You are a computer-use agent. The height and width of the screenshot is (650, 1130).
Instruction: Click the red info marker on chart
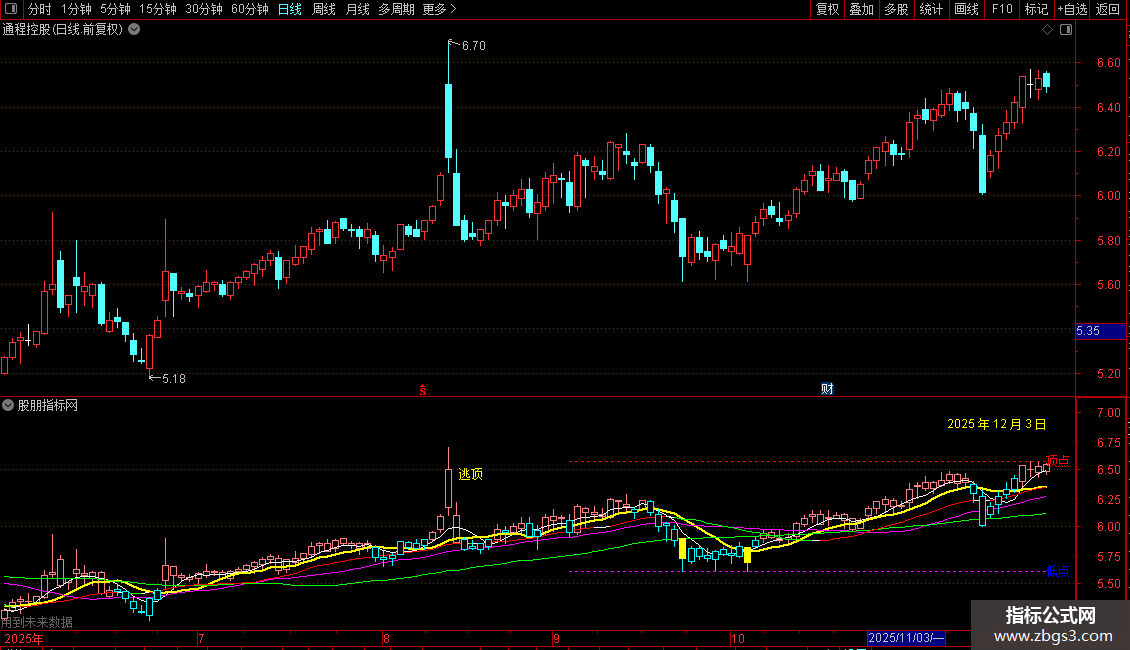tap(423, 390)
